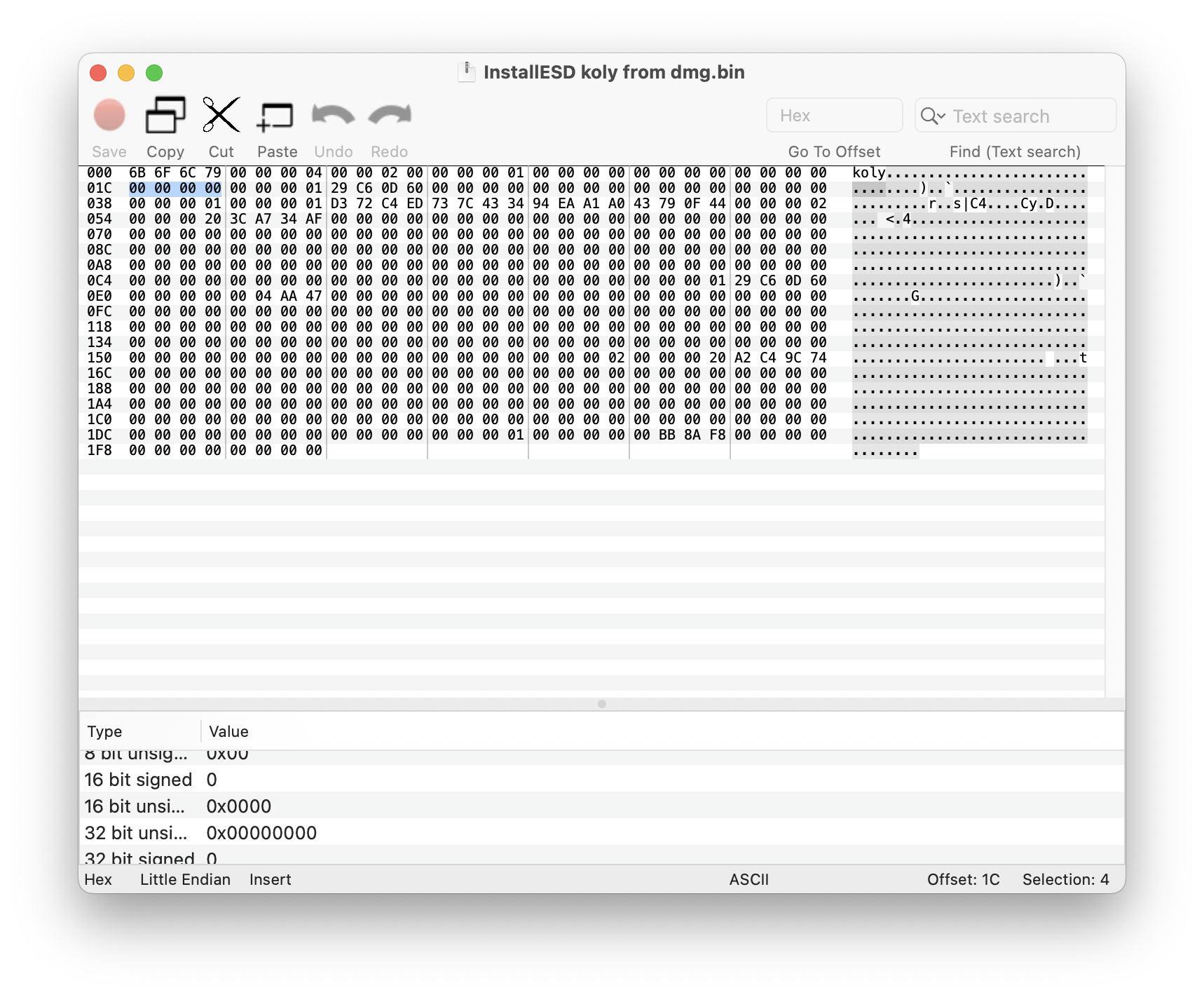Viewport: 1204px width, 997px height.
Task: Click the yellow minimize window button
Action: tap(126, 73)
